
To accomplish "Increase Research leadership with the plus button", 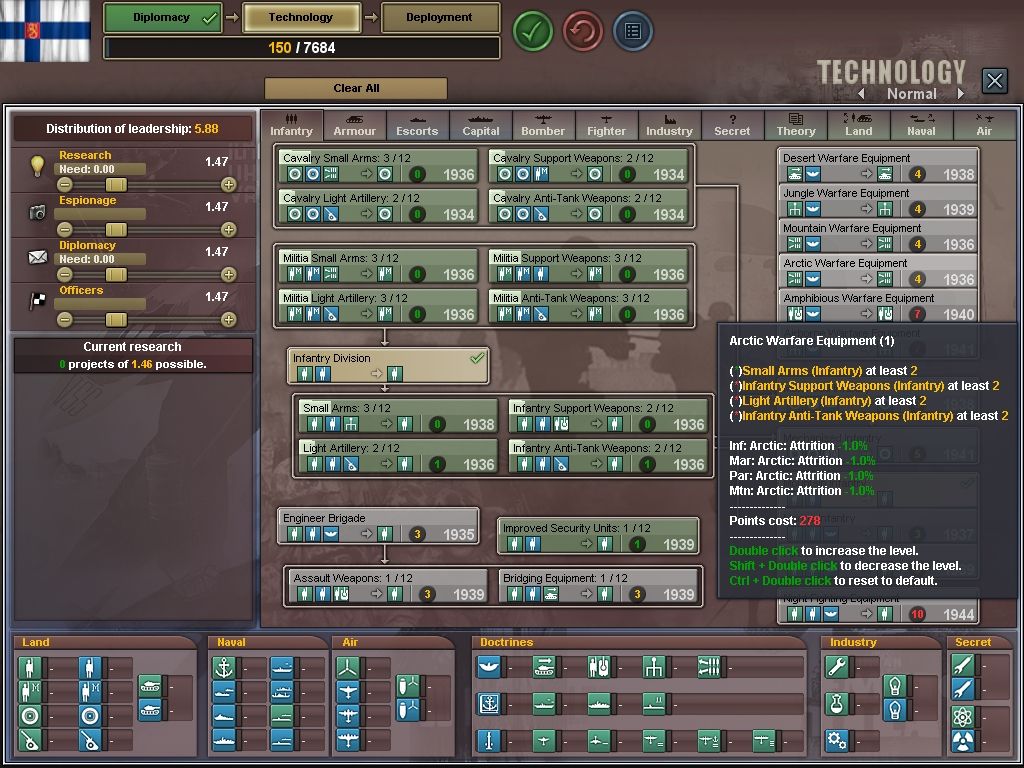I will coord(228,185).
